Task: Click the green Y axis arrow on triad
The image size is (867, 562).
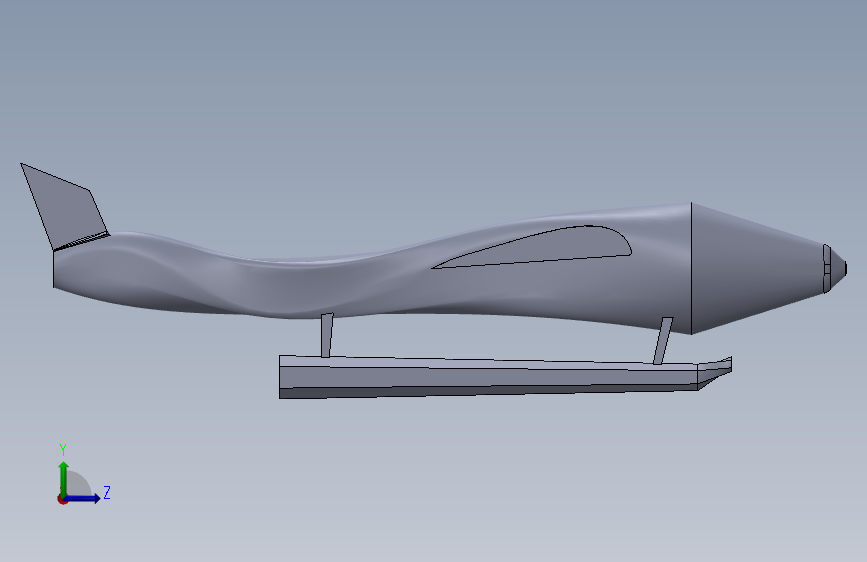Action: coord(64,478)
